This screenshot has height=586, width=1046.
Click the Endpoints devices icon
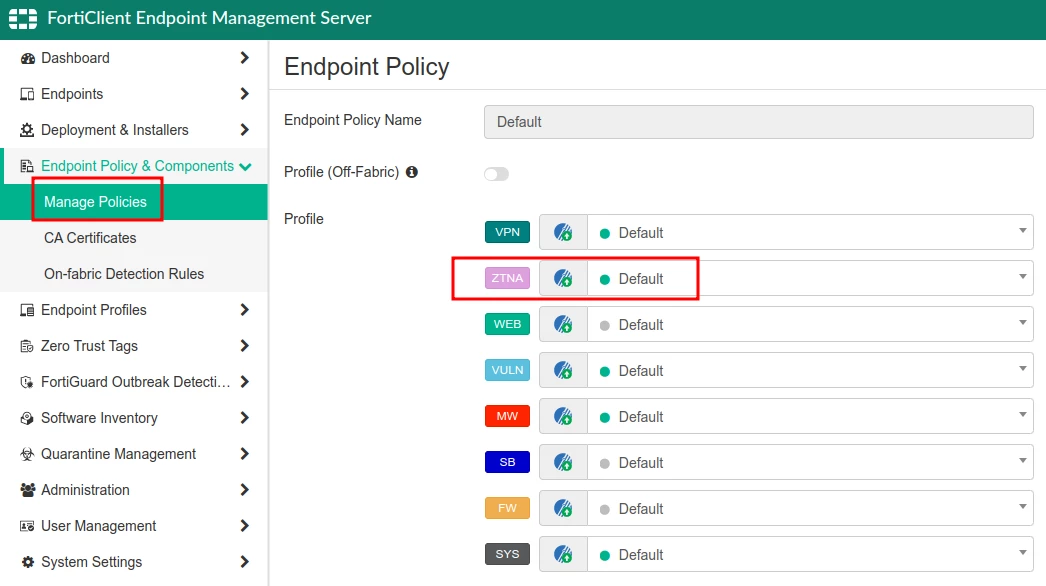(x=27, y=94)
